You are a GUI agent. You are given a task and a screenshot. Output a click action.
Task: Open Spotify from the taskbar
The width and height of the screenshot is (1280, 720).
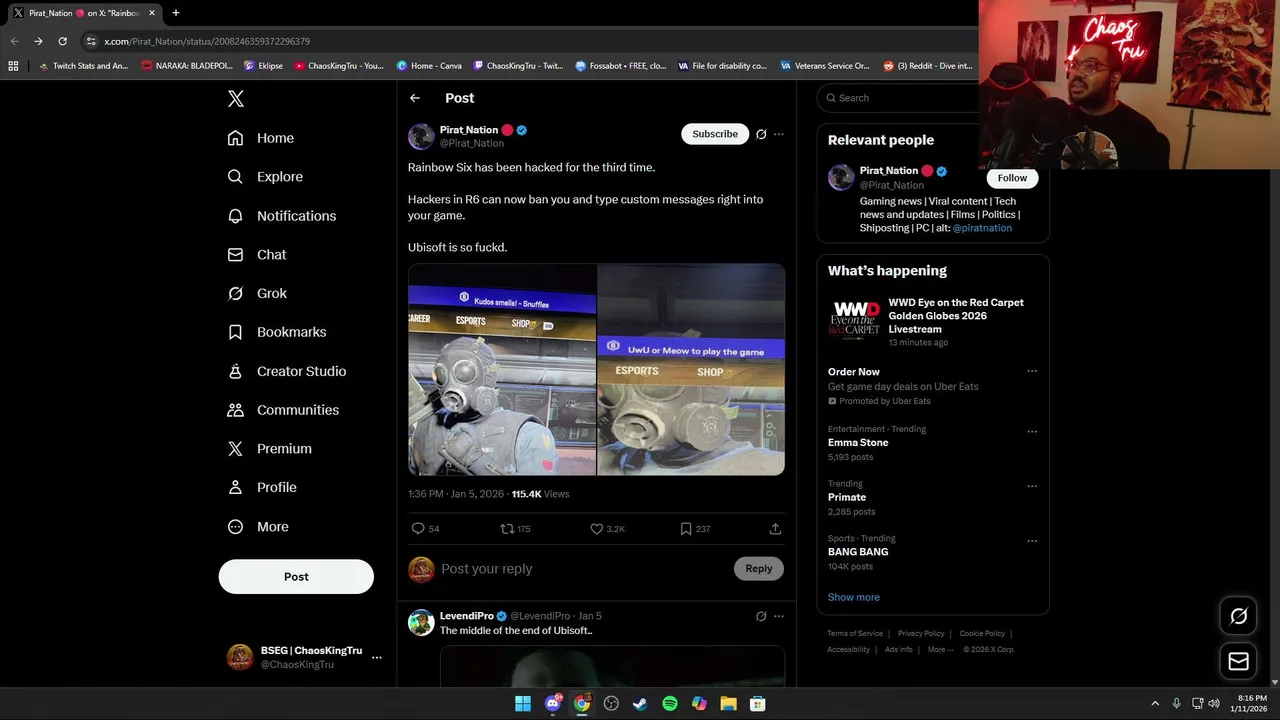670,704
